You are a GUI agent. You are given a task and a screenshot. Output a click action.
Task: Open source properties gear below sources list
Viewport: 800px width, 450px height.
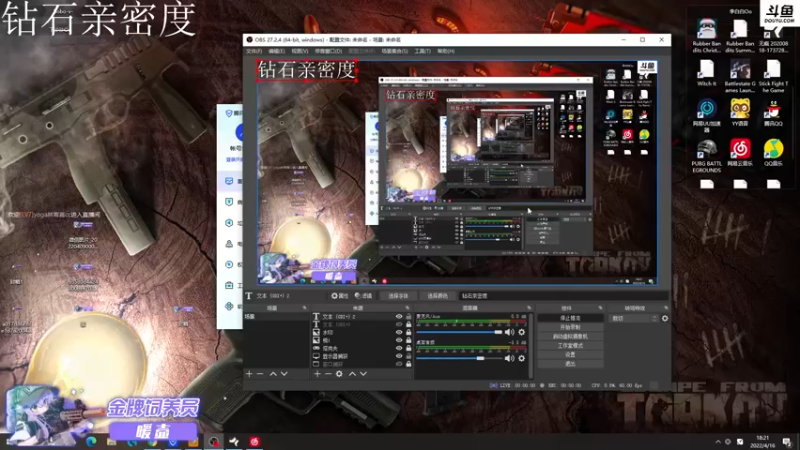(339, 374)
